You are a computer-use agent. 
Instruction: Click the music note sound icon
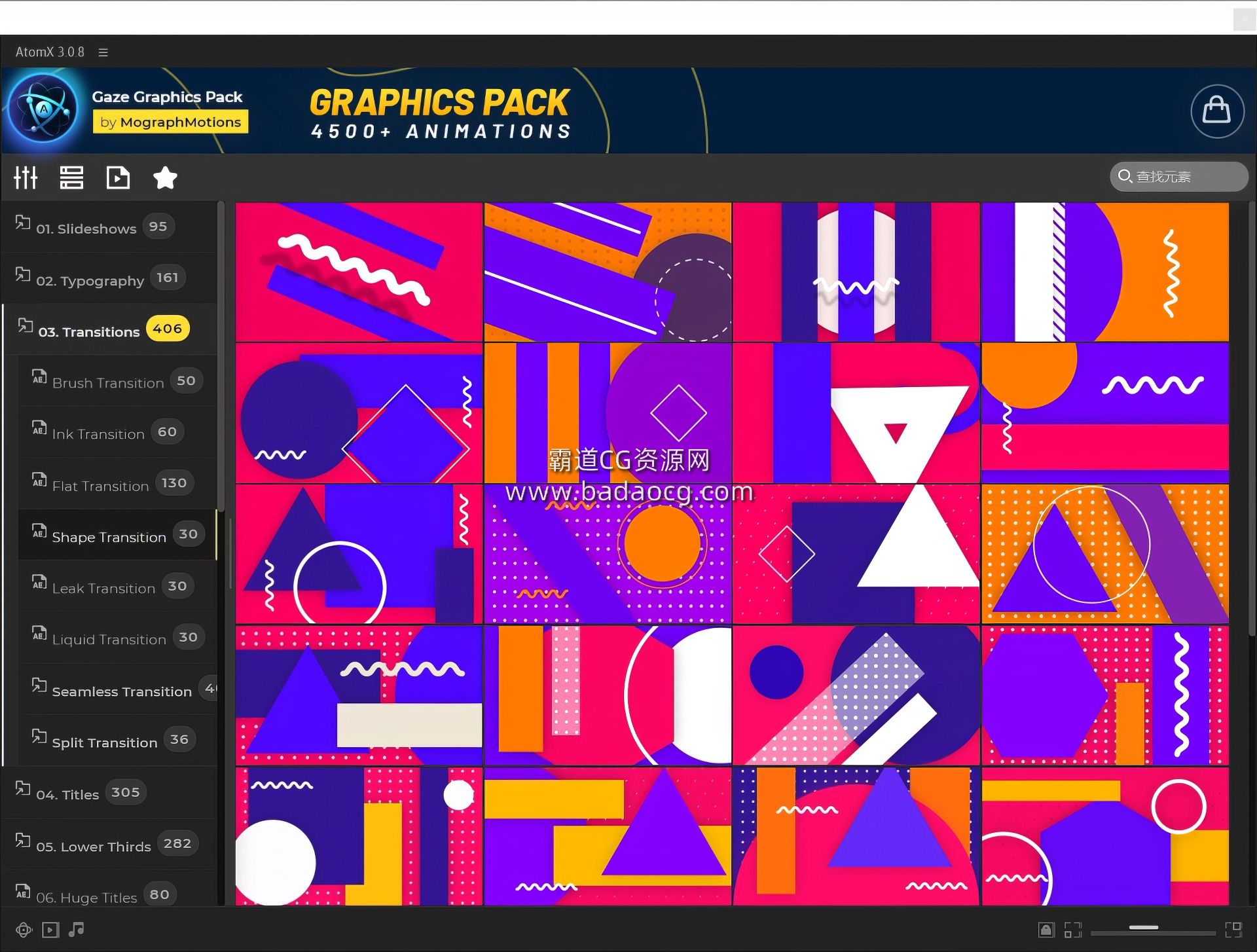[x=77, y=929]
